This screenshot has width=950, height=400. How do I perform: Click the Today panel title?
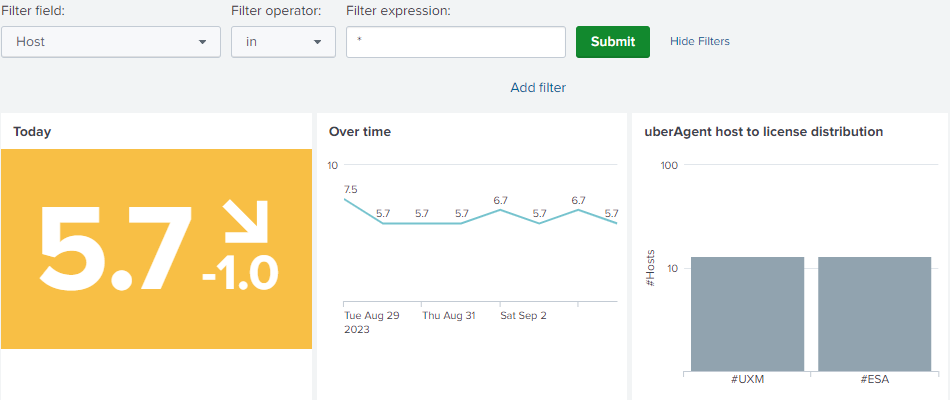pos(32,132)
